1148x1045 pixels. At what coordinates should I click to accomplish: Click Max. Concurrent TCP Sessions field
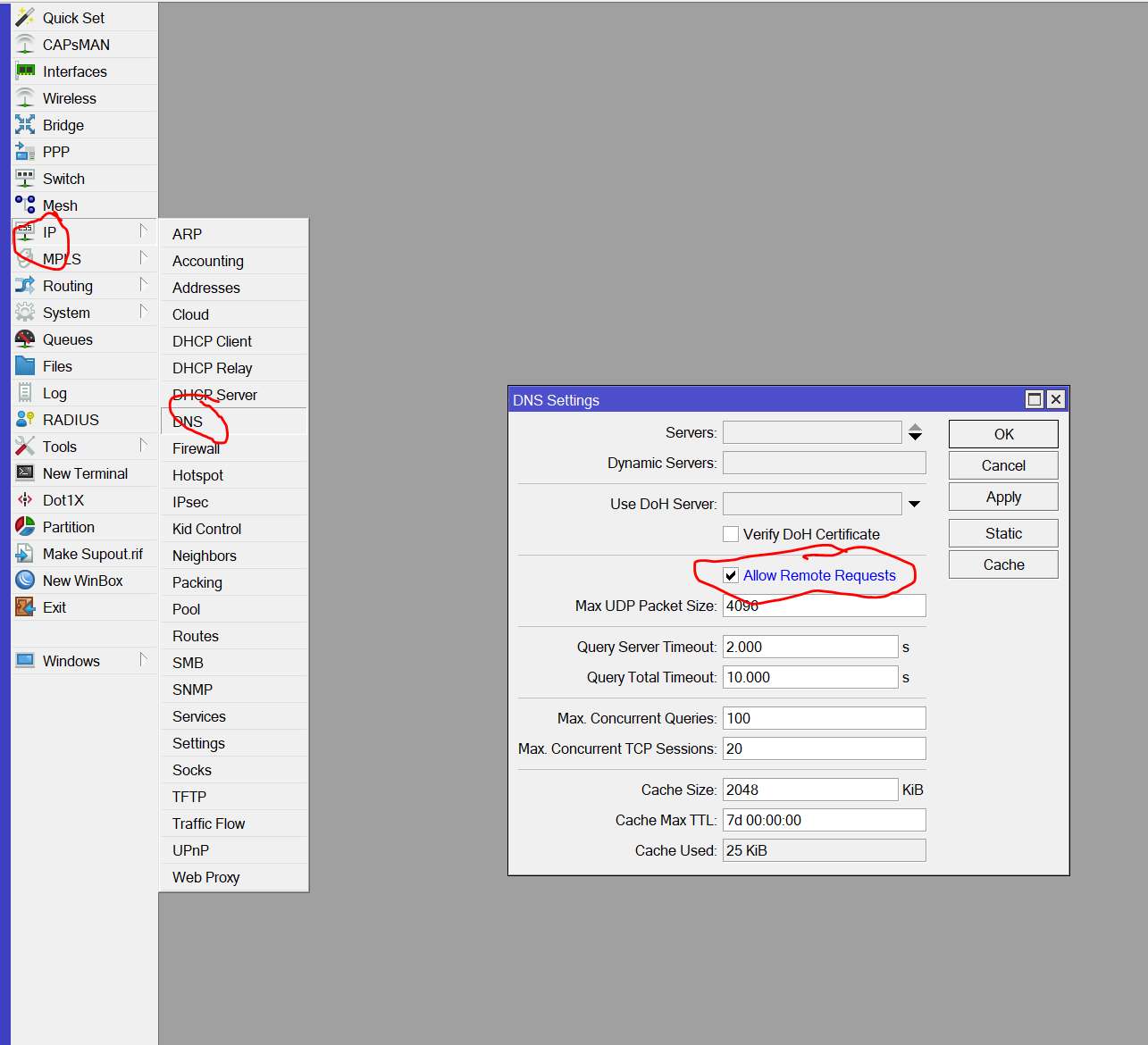coord(824,748)
